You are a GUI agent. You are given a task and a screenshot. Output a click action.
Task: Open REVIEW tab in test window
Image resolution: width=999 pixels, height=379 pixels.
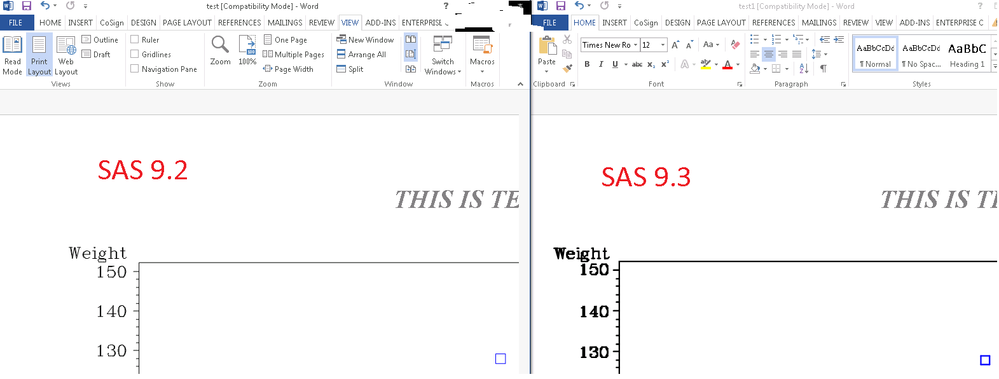(x=322, y=22)
